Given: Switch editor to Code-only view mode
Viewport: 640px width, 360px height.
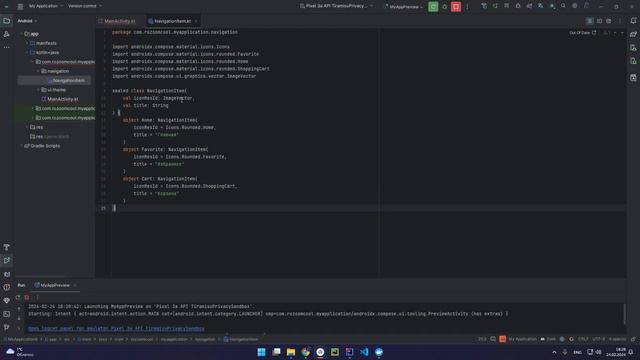Looking at the screenshot, I should [x=590, y=21].
